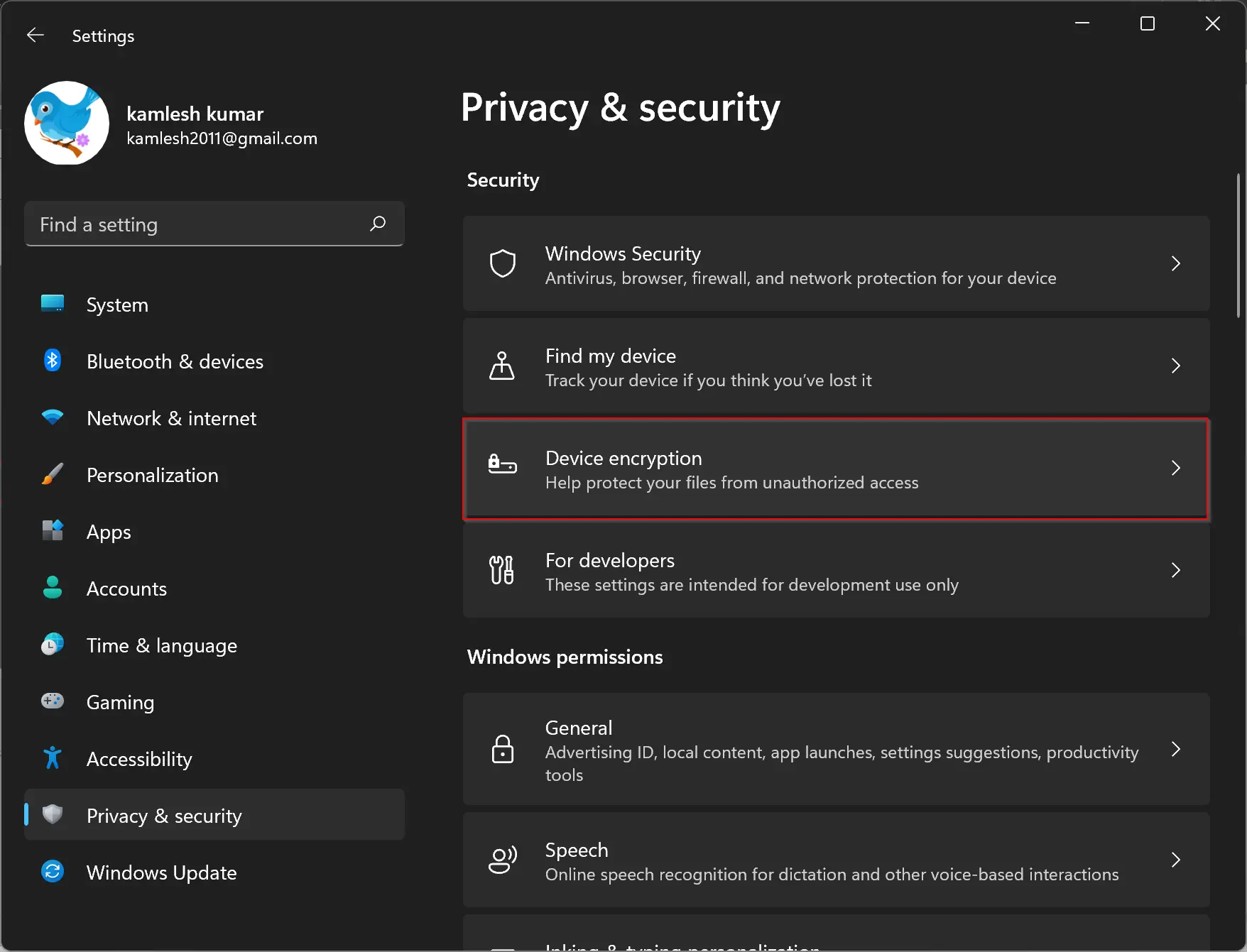
Task: Open the System settings category
Action: pyautogui.click(x=117, y=305)
